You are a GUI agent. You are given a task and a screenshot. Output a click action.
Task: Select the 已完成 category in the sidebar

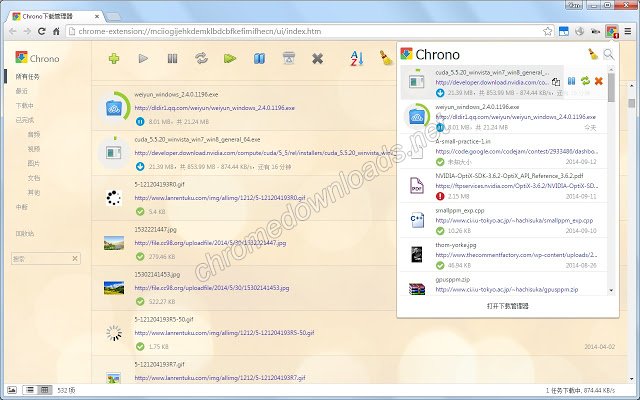24,120
